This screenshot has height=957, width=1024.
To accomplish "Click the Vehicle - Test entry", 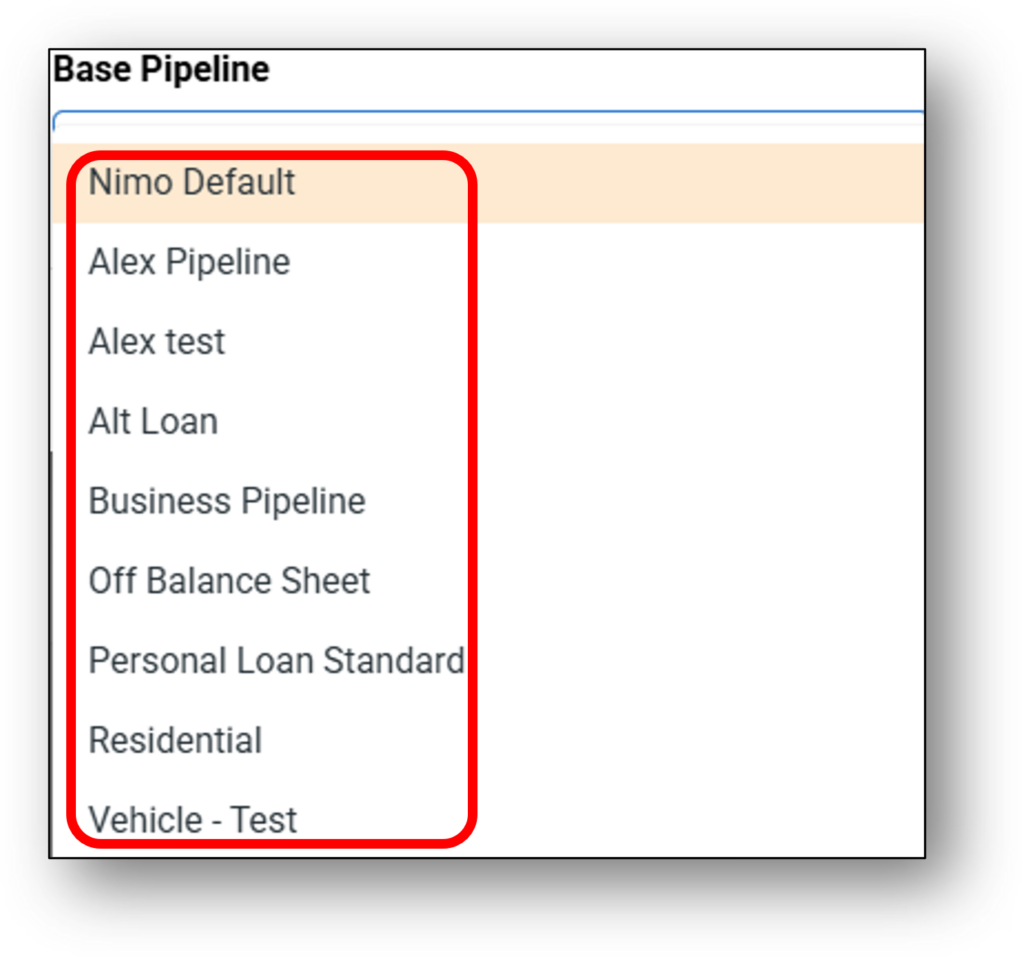I will tap(193, 820).
